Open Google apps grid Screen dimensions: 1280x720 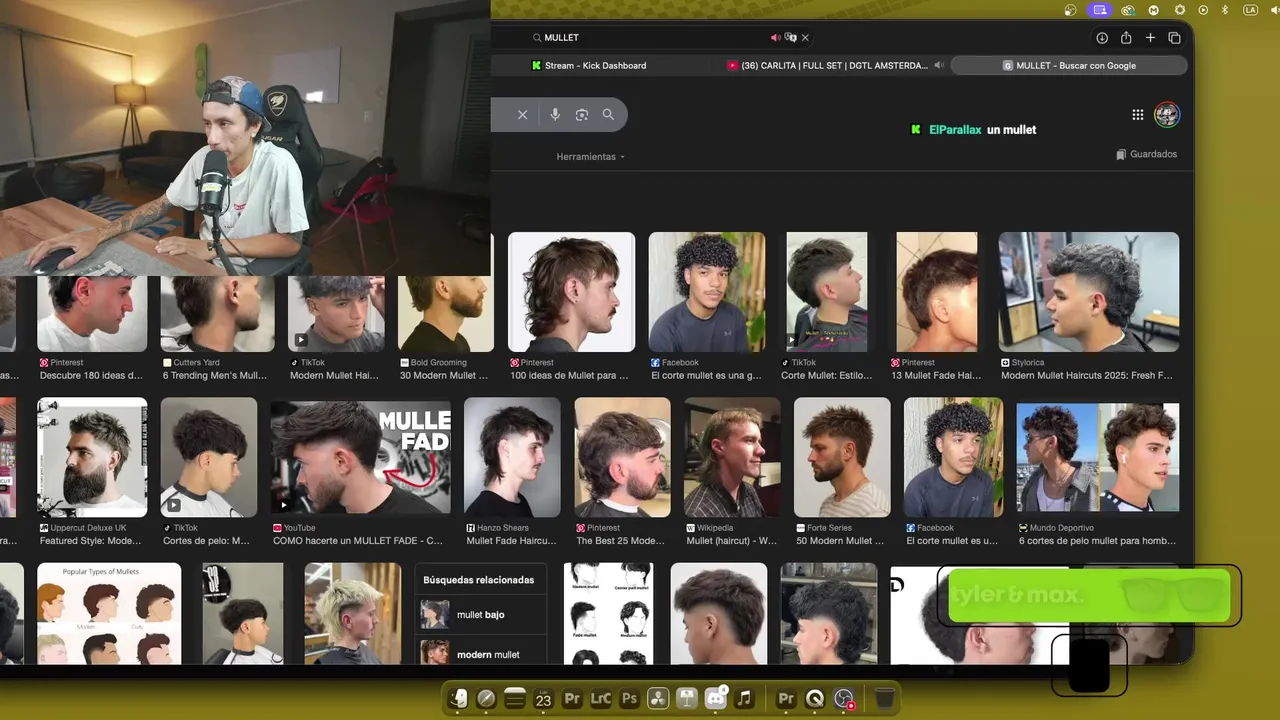pos(1138,115)
